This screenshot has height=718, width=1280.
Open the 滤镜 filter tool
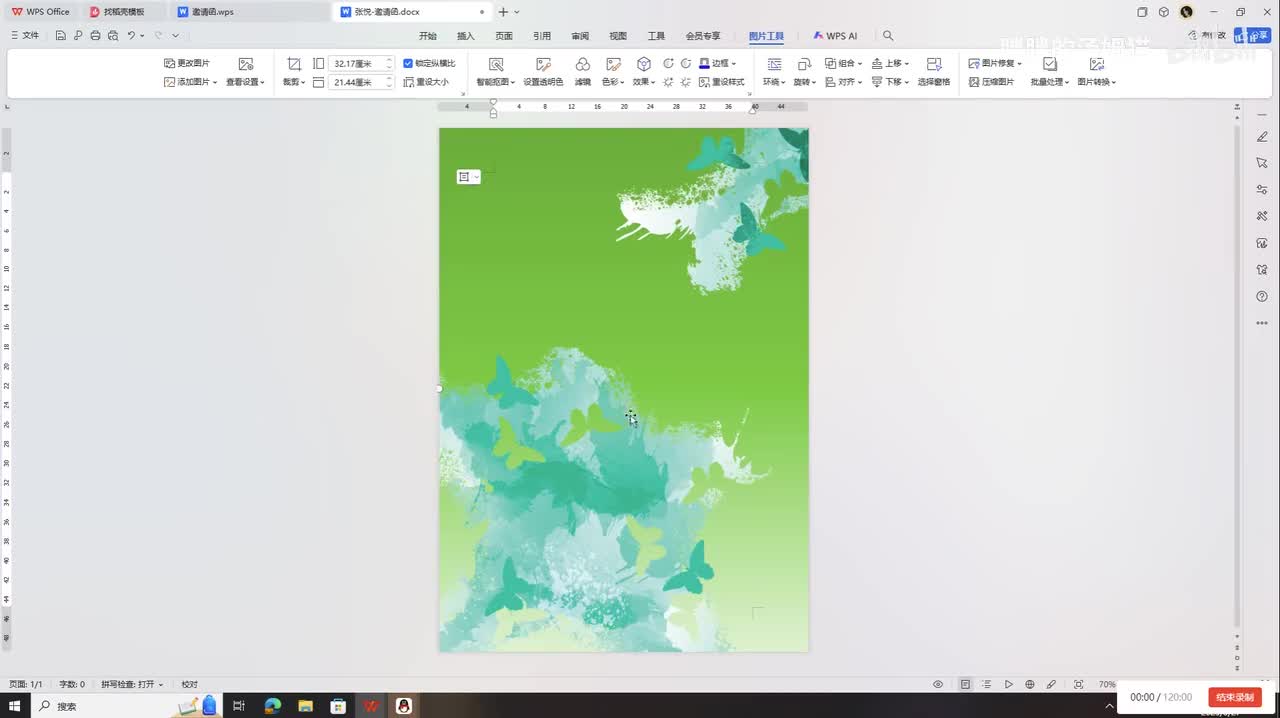582,73
